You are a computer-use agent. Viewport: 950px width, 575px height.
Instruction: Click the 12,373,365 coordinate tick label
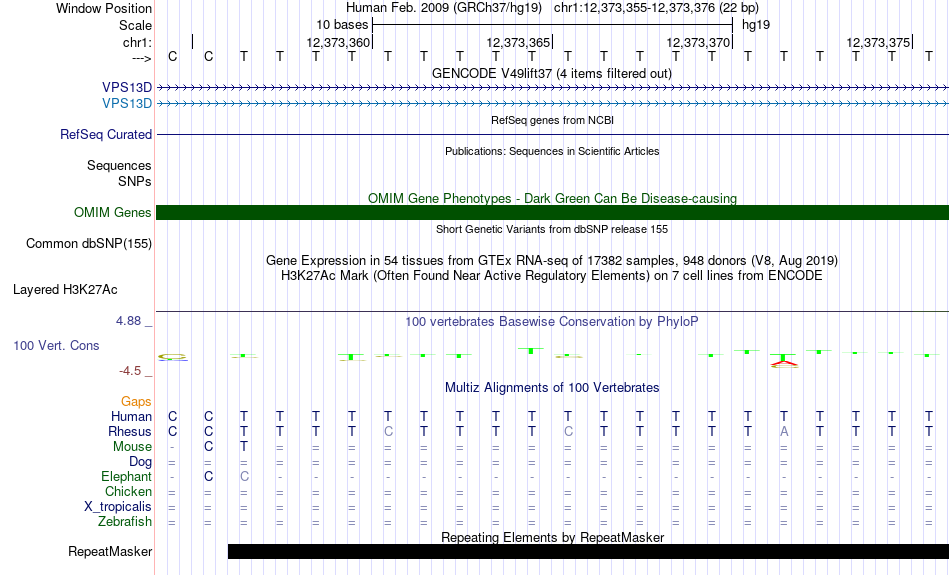point(518,42)
